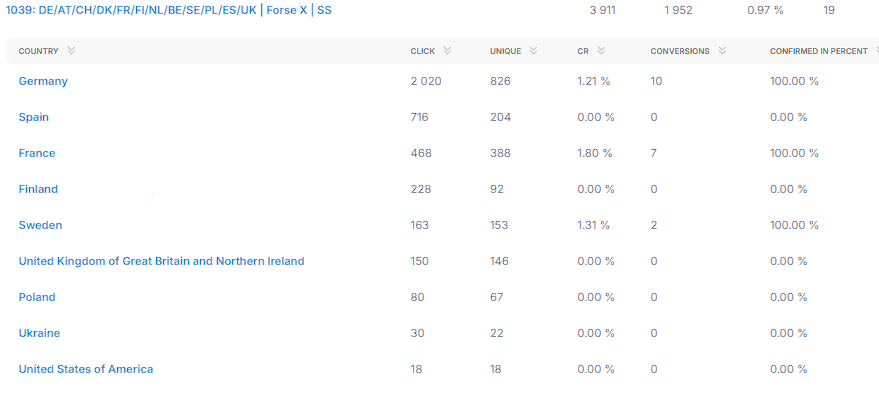Sort by Conversions column arrow icon

(x=723, y=51)
